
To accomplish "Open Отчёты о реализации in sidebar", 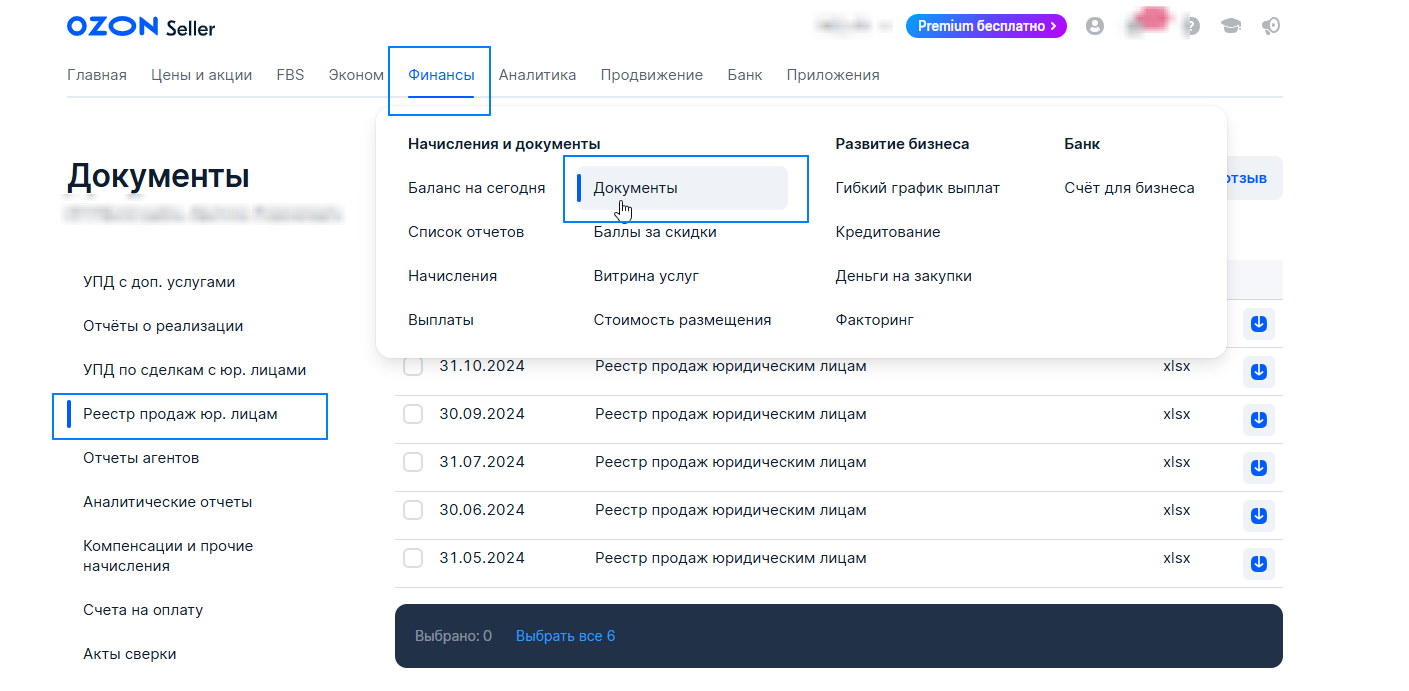I will (163, 326).
